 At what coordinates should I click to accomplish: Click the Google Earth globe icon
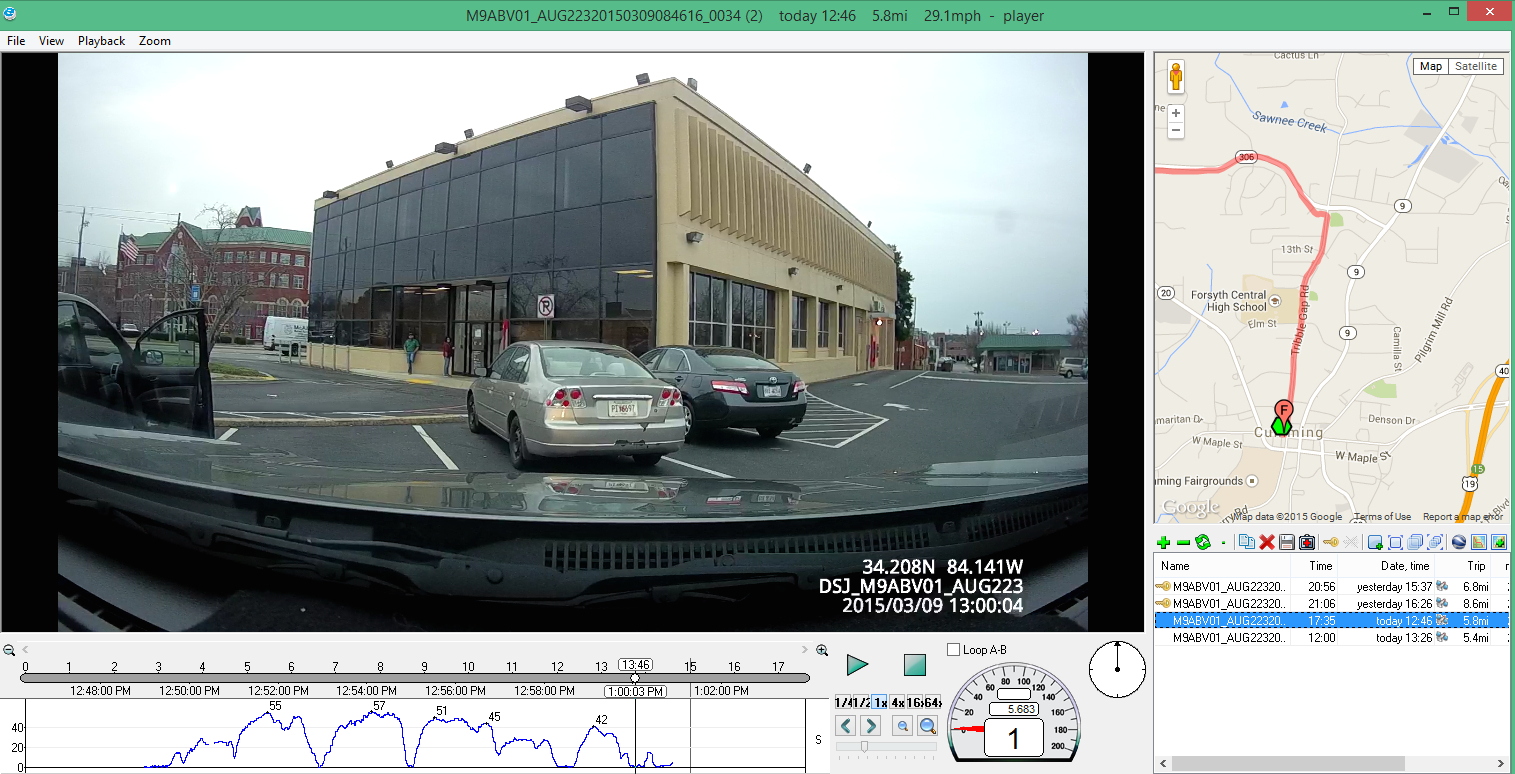tap(1458, 542)
